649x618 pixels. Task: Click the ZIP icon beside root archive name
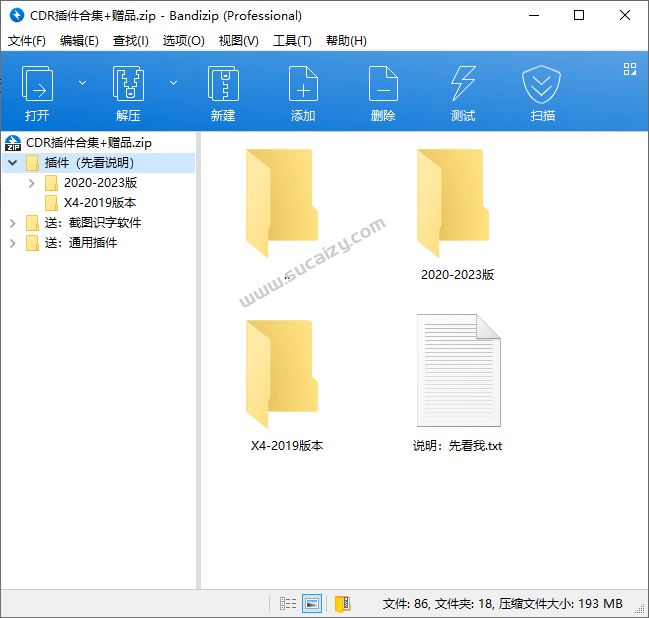tap(13, 143)
